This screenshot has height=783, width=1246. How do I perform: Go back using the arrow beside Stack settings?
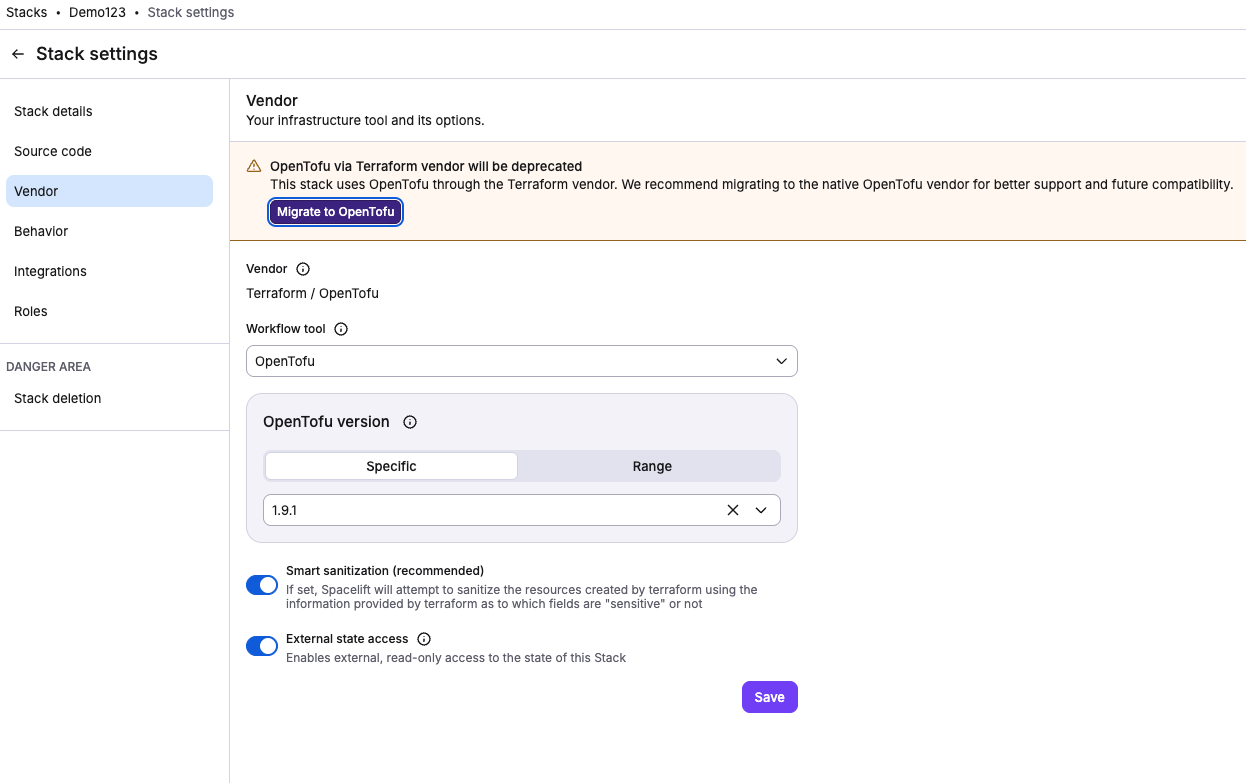point(18,54)
